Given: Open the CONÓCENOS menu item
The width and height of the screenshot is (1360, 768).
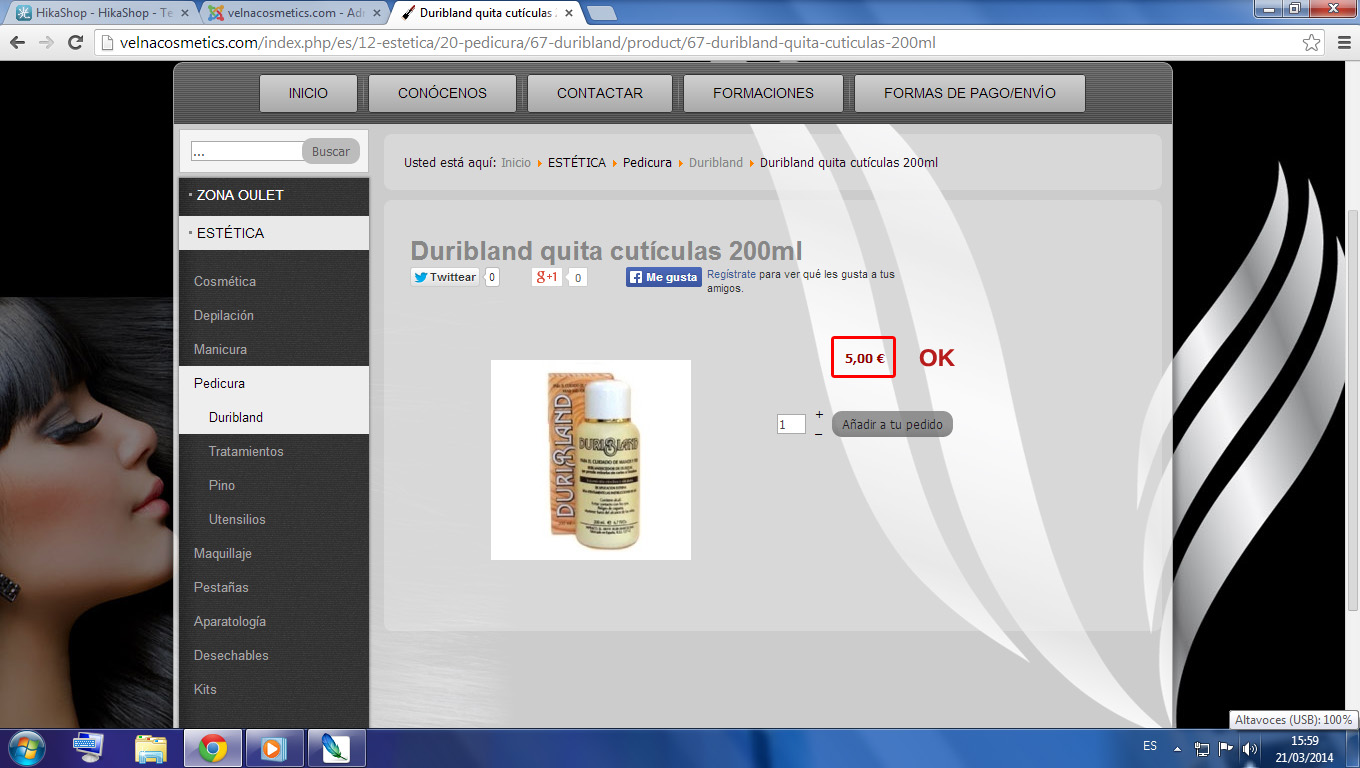Looking at the screenshot, I should pyautogui.click(x=442, y=93).
